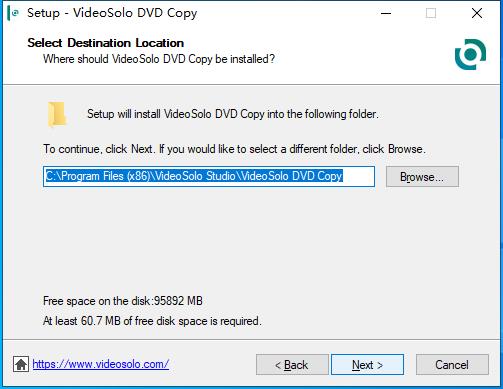
Task: Click the "Select Destination Location" heading
Action: tap(106, 43)
